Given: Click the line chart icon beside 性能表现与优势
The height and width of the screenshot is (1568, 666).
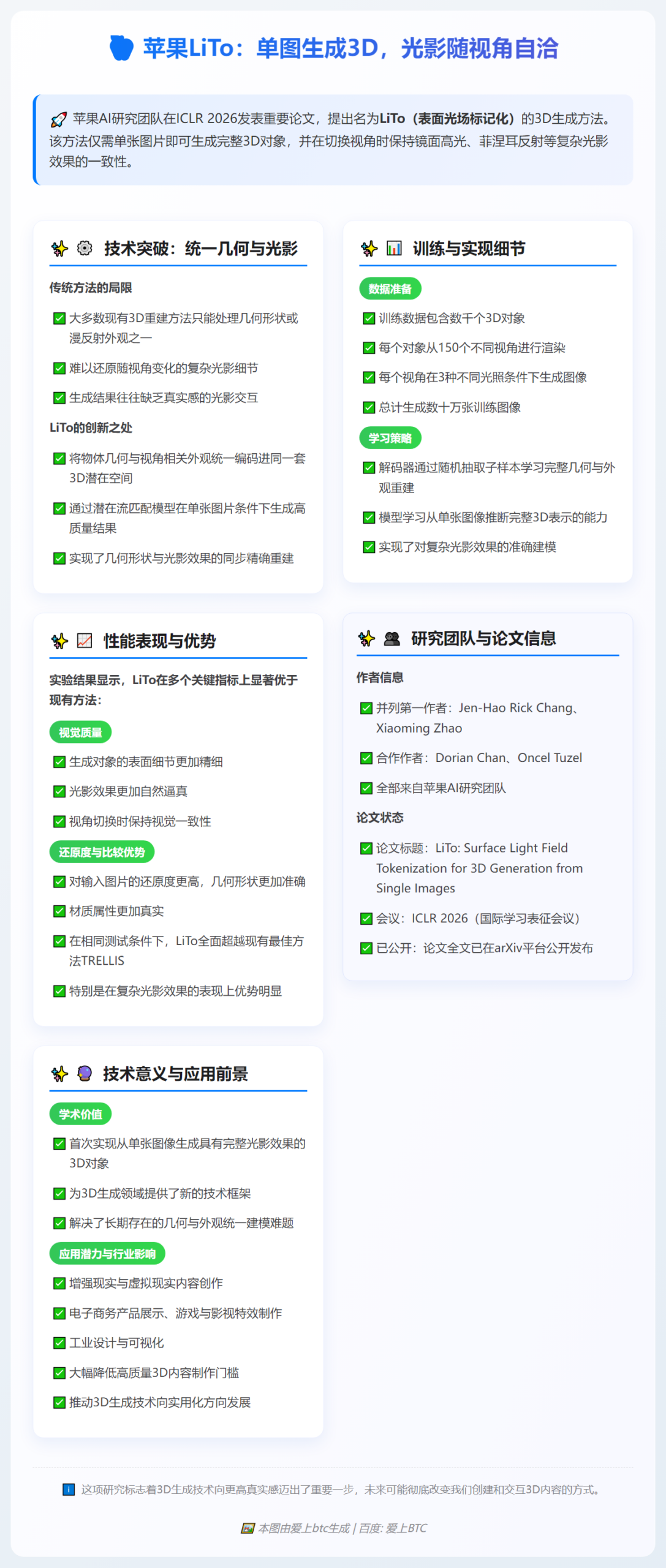Looking at the screenshot, I should click(85, 641).
